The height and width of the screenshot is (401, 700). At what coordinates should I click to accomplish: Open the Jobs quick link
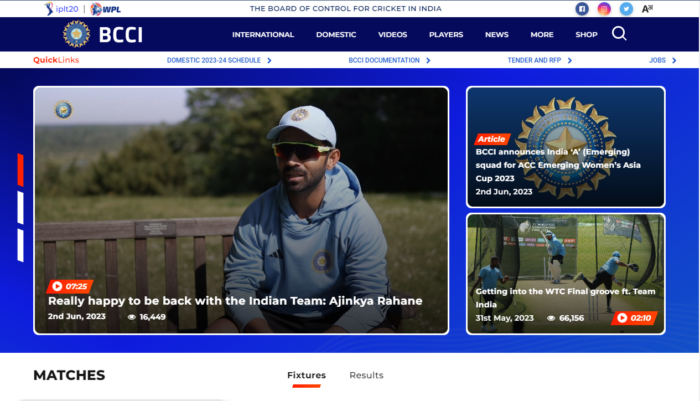[657, 60]
